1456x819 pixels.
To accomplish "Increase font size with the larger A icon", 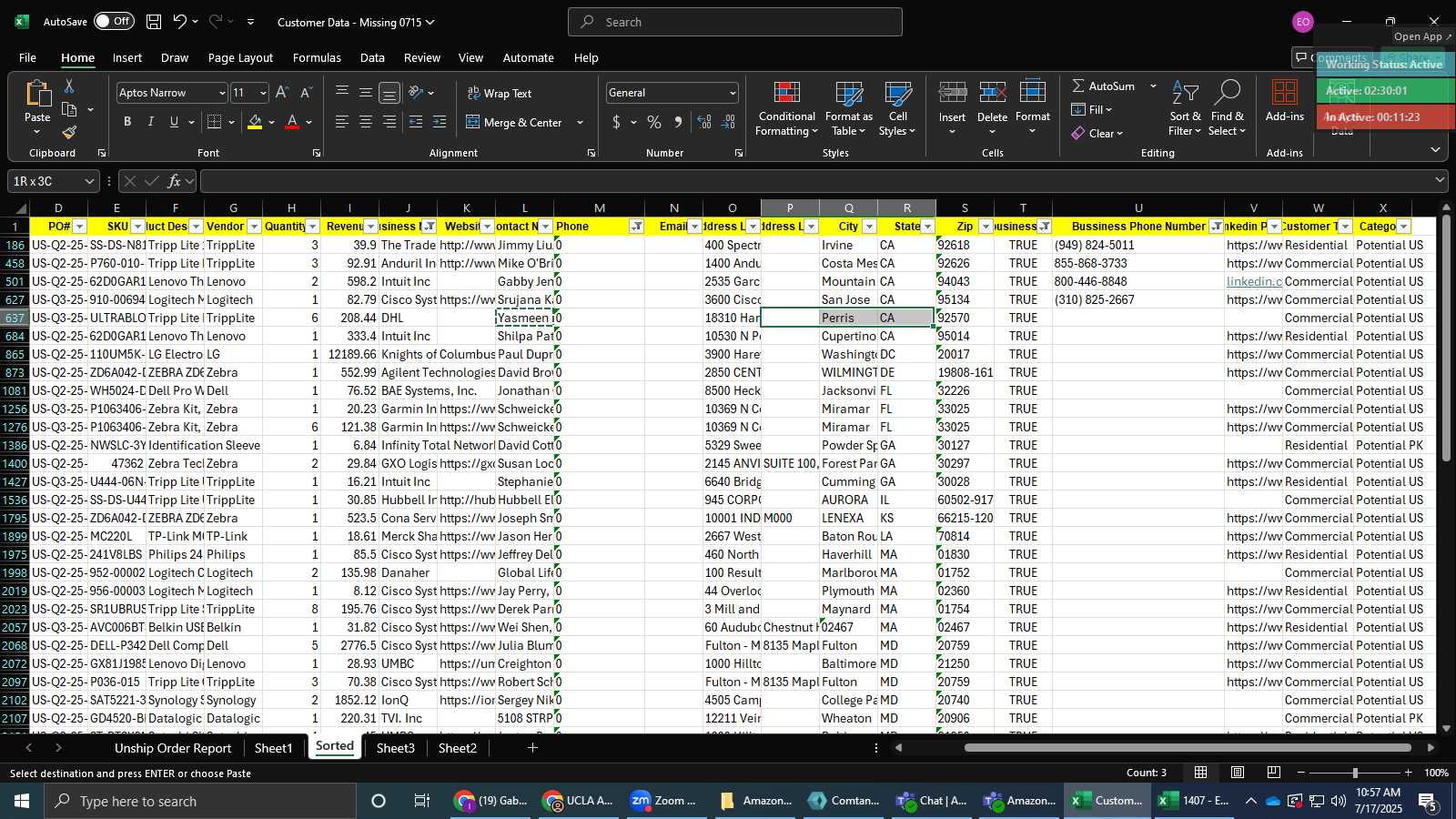I will 282,93.
